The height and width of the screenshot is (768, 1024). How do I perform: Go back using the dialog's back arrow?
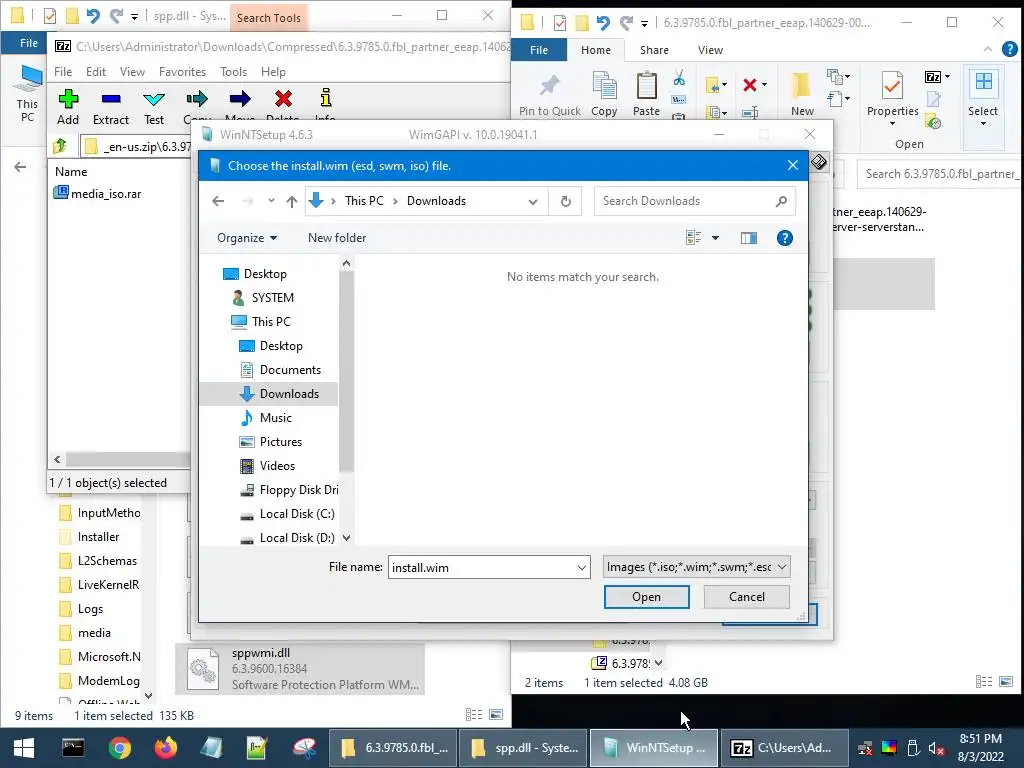(x=218, y=201)
